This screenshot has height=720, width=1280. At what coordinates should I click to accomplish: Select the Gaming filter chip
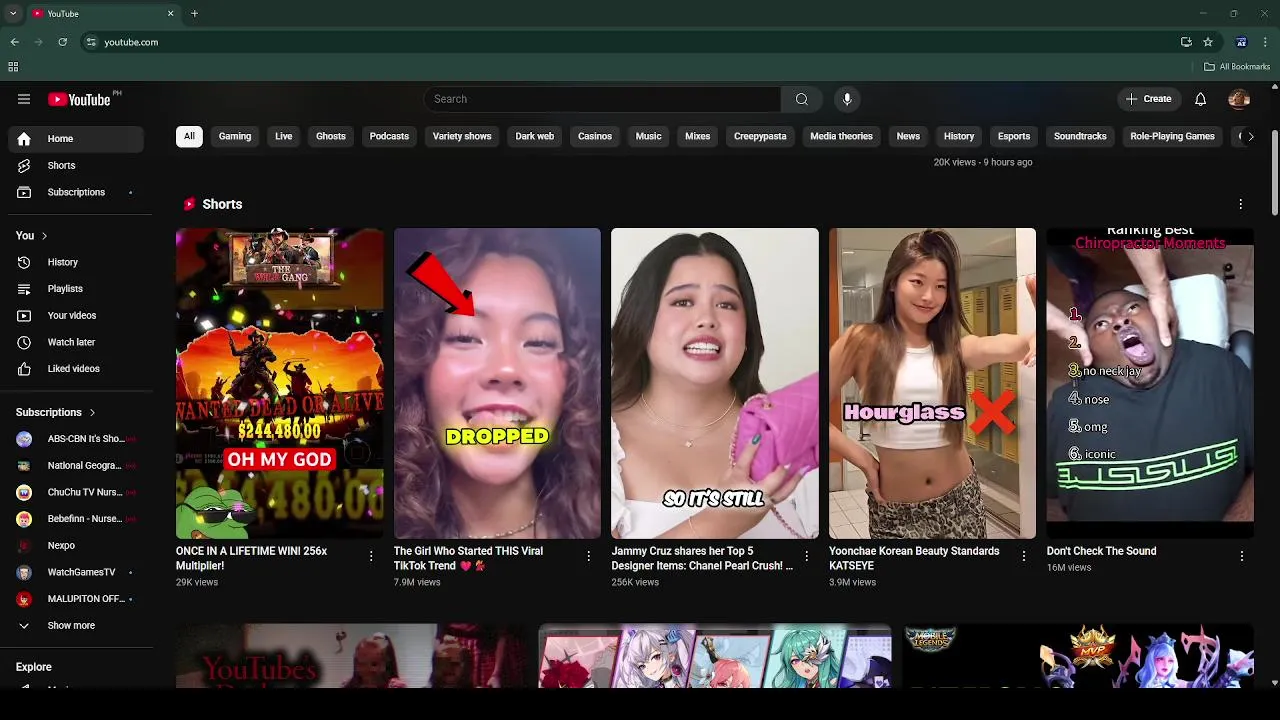point(235,136)
